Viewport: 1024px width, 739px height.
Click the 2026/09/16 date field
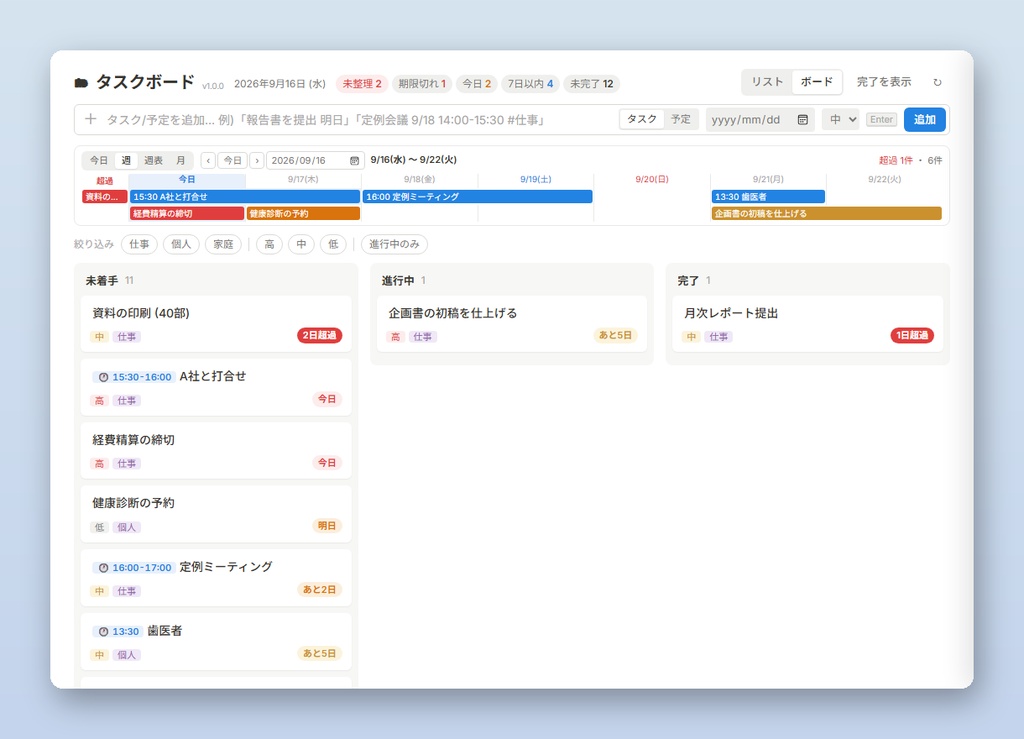pyautogui.click(x=314, y=161)
